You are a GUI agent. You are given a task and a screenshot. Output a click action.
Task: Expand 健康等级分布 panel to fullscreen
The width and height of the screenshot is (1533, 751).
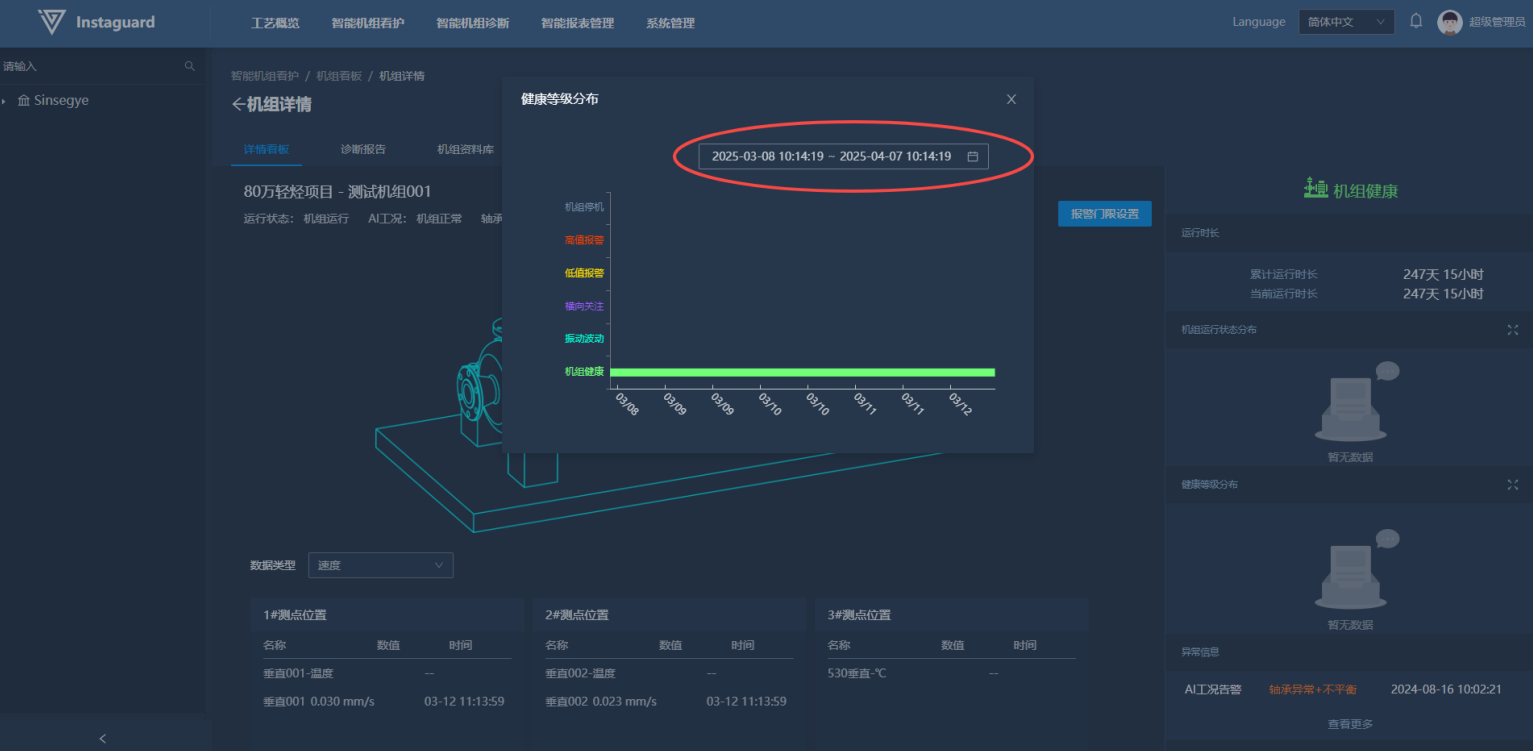1512,484
